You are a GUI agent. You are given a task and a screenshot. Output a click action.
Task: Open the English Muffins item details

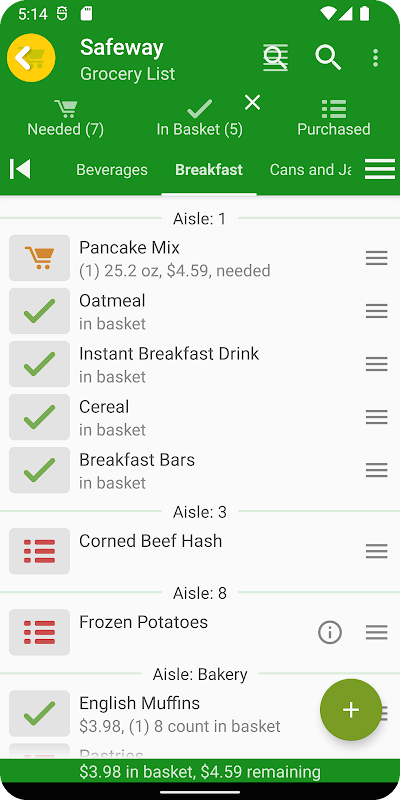pyautogui.click(x=180, y=714)
